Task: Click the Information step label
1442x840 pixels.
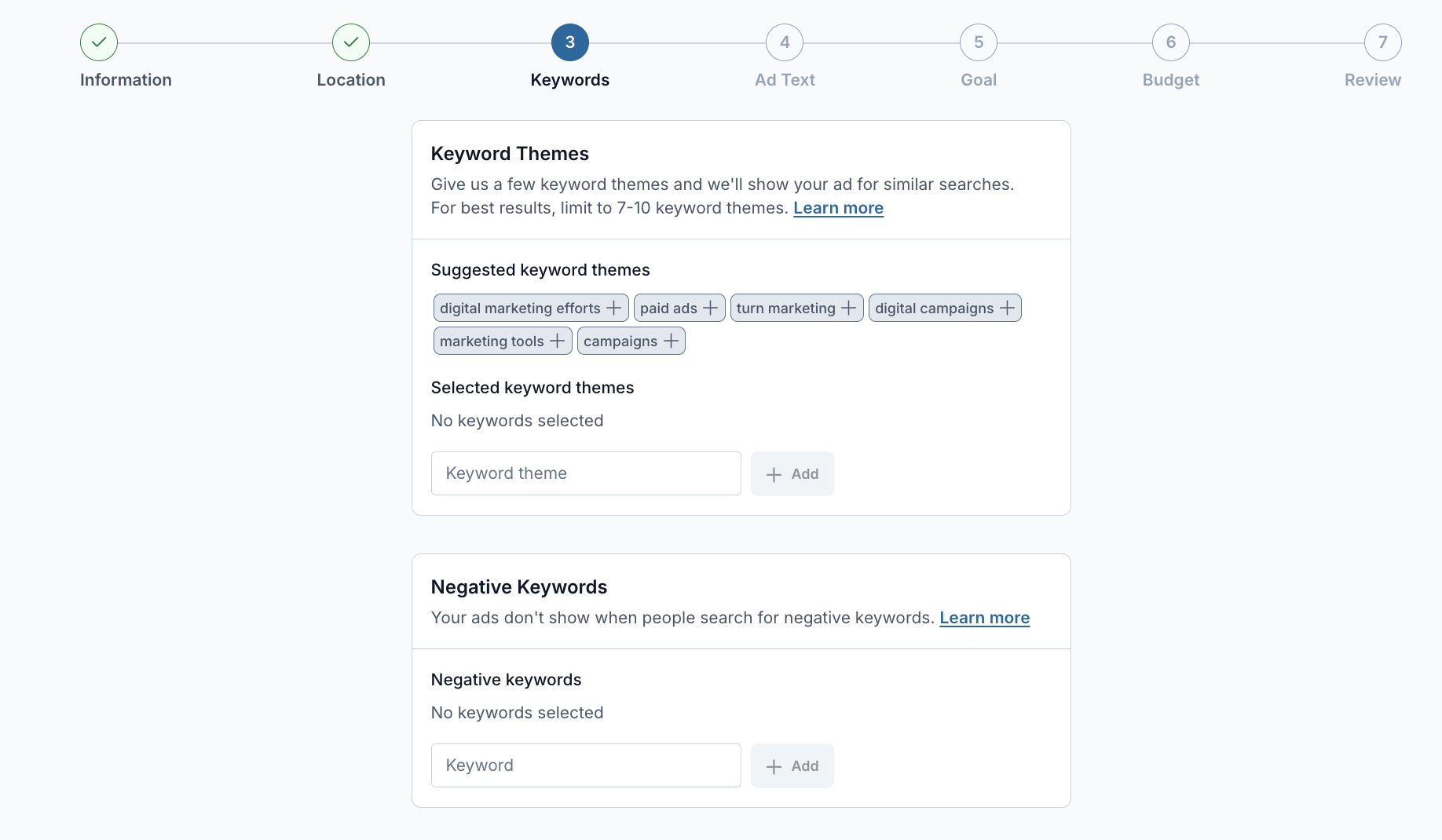Action: [x=126, y=80]
